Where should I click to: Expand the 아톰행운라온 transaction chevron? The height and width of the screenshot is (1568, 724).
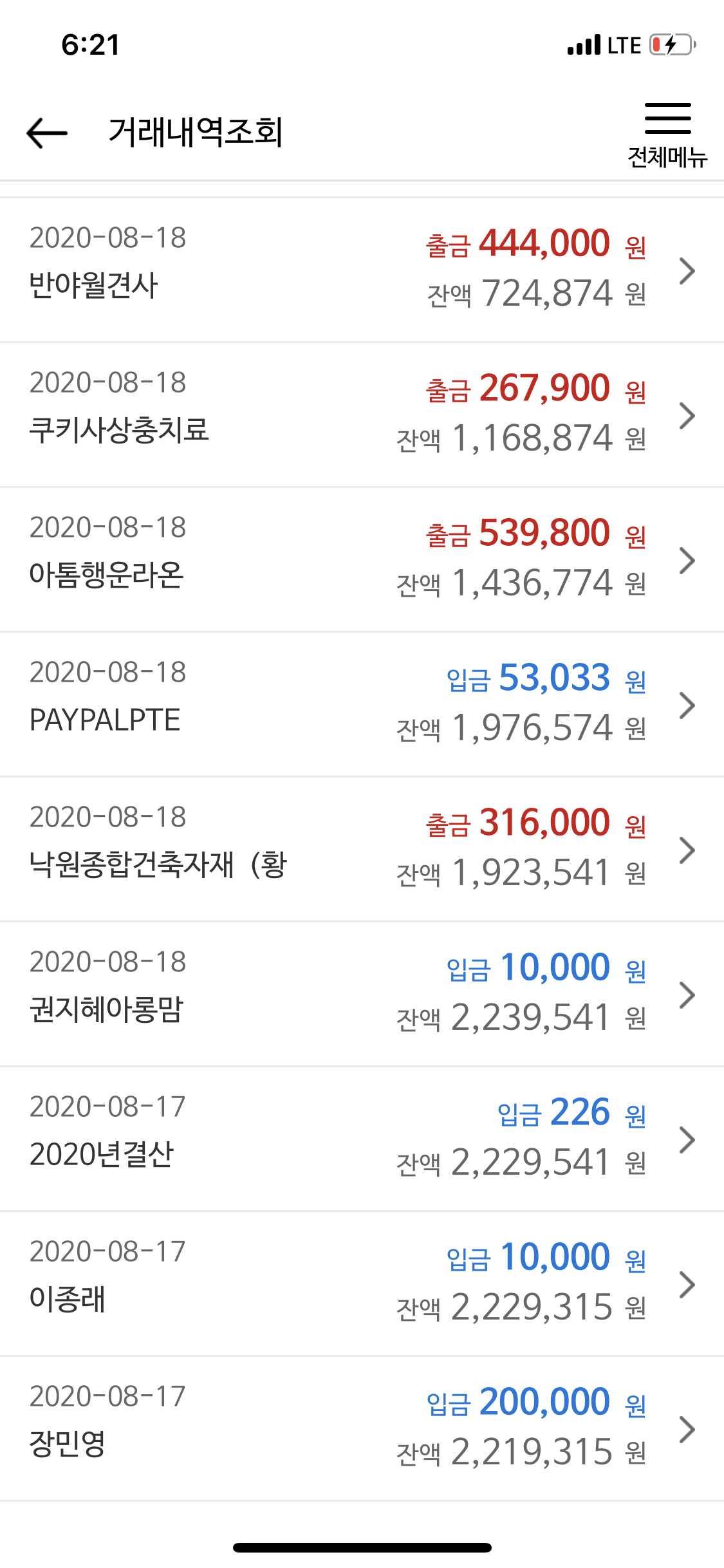click(x=687, y=561)
